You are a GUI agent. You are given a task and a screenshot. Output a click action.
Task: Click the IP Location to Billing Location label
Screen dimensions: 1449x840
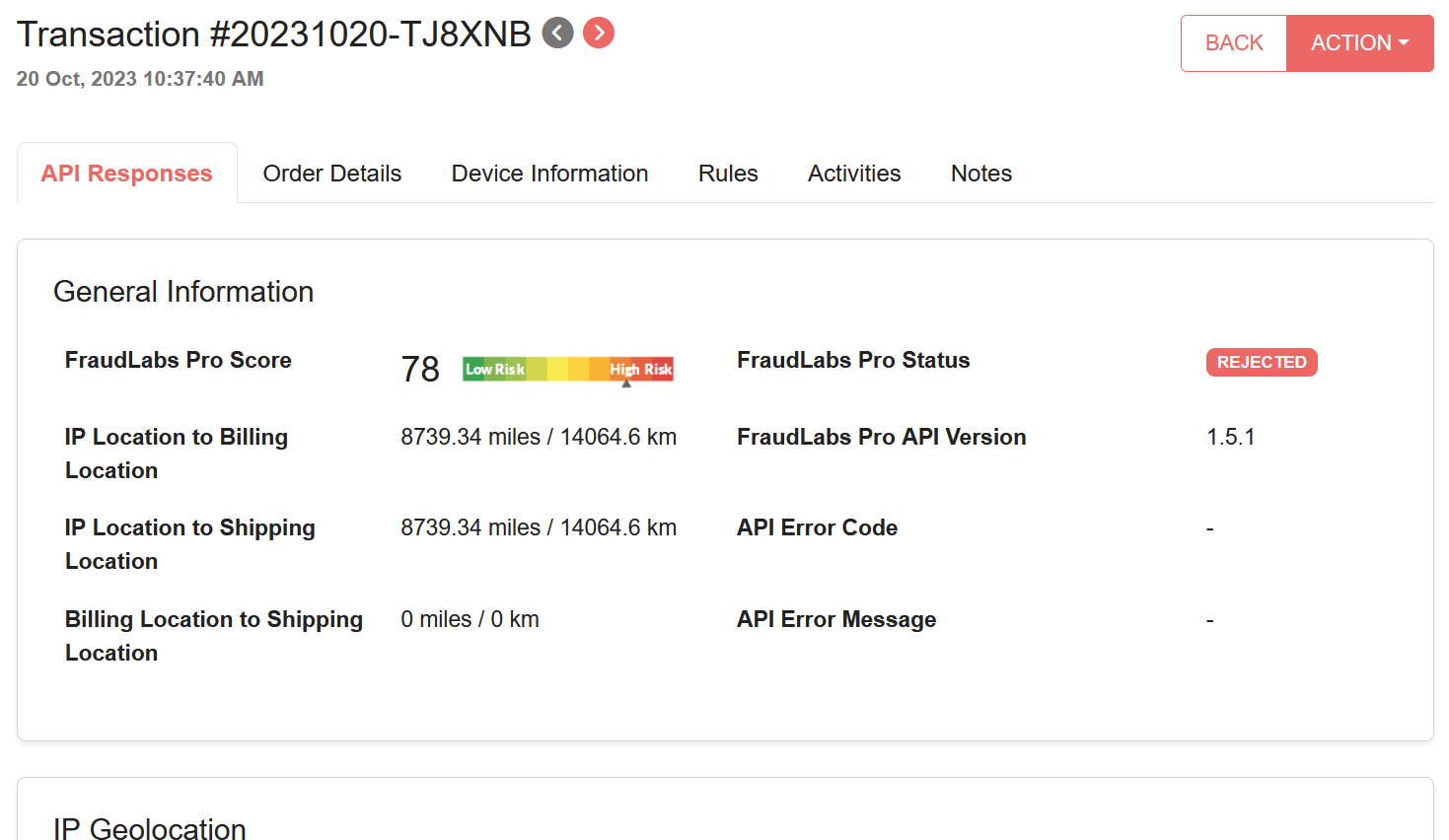(x=177, y=454)
